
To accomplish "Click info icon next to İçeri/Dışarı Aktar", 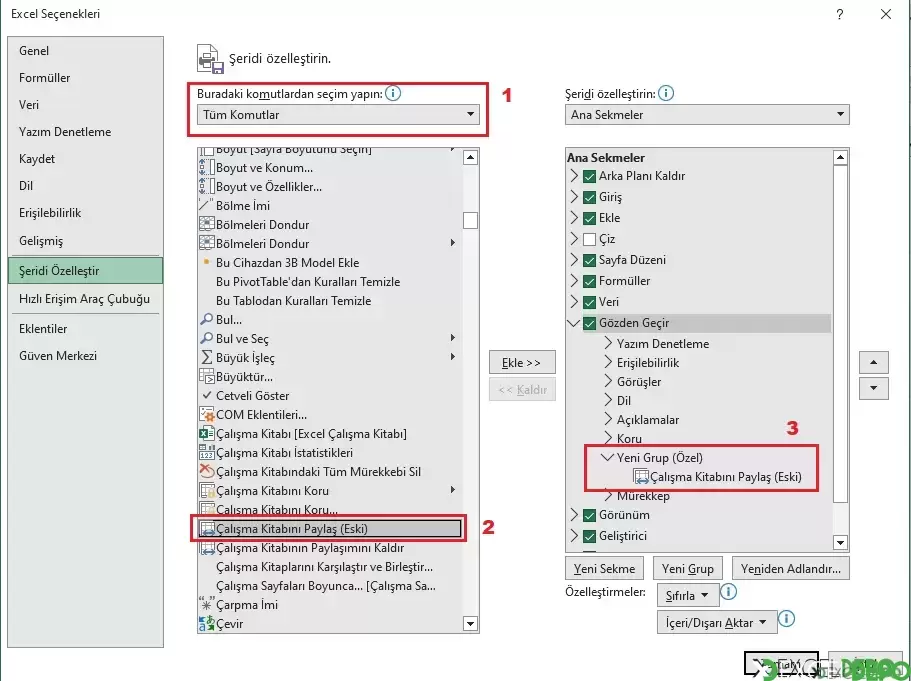I will (x=786, y=619).
